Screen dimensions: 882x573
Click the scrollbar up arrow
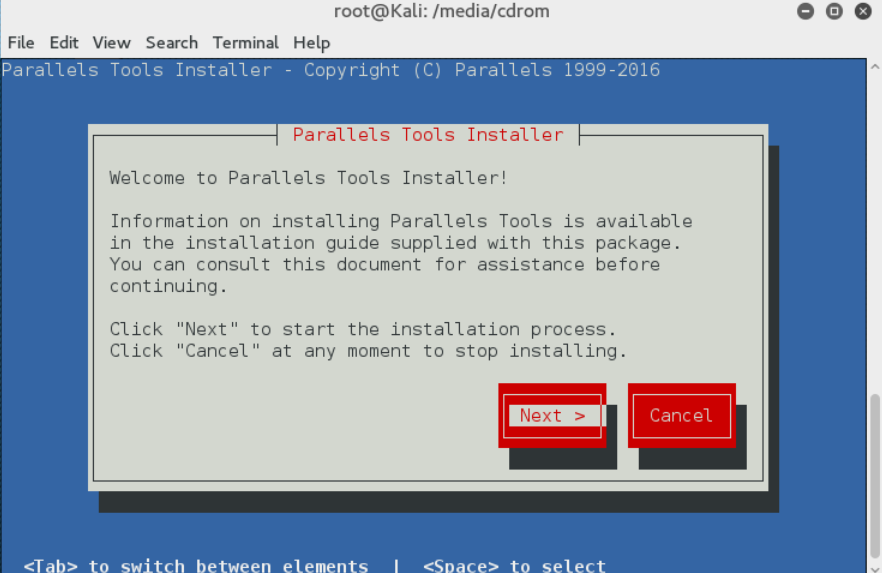pyautogui.click(x=875, y=66)
